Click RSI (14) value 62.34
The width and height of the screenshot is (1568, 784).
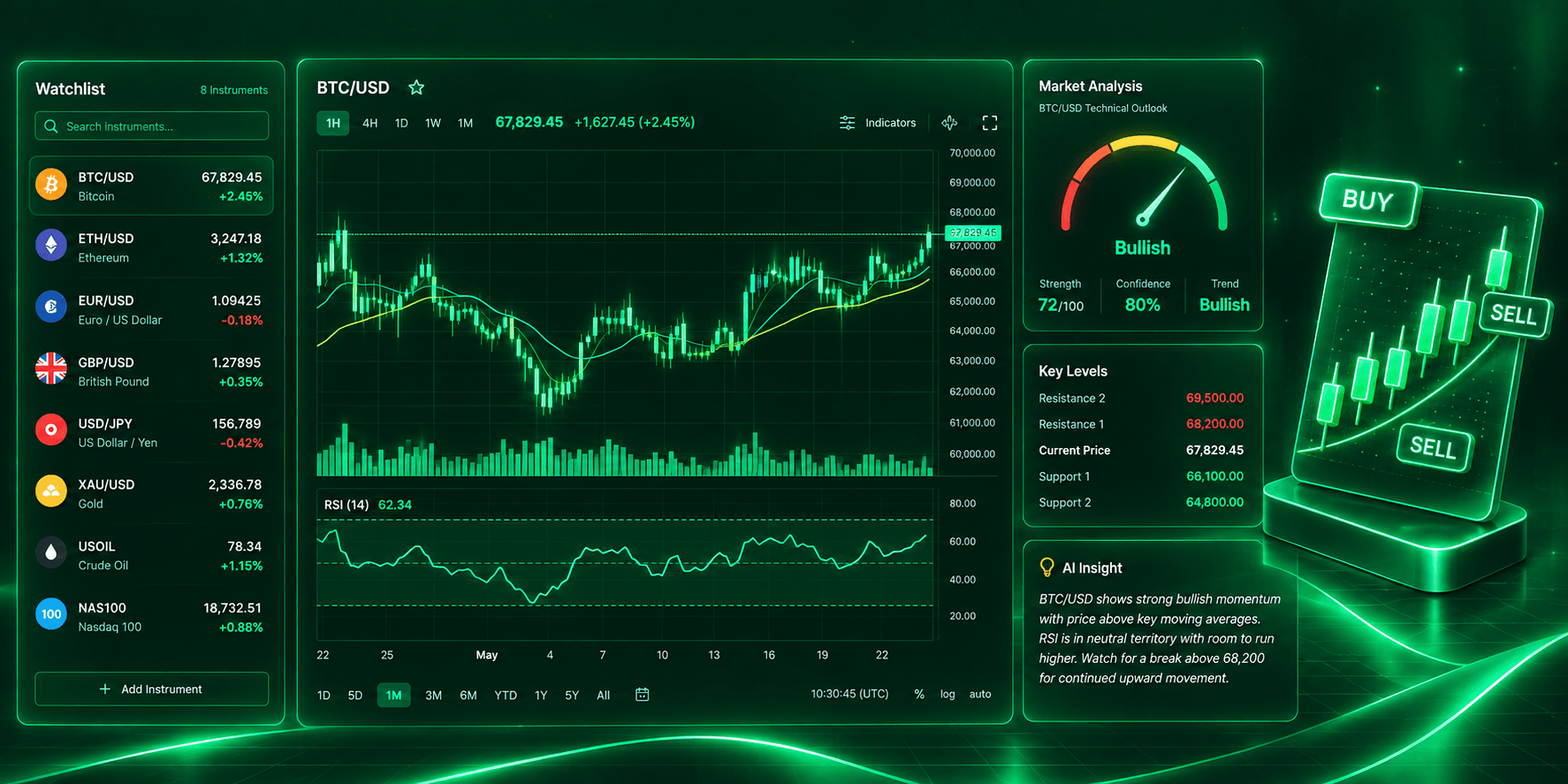coord(395,505)
